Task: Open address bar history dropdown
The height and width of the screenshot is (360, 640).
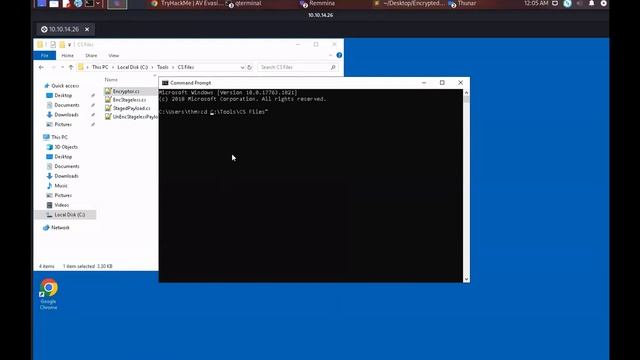Action: coord(242,67)
